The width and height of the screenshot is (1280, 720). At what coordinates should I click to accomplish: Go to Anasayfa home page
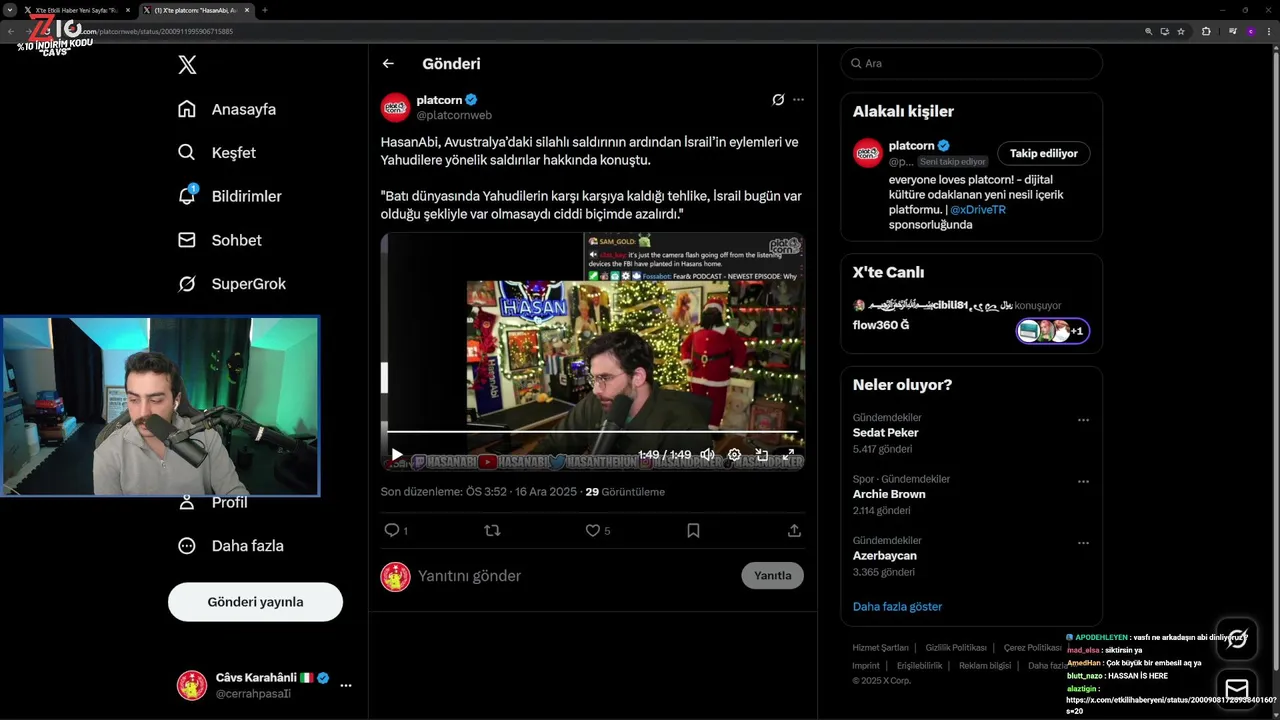point(227,109)
